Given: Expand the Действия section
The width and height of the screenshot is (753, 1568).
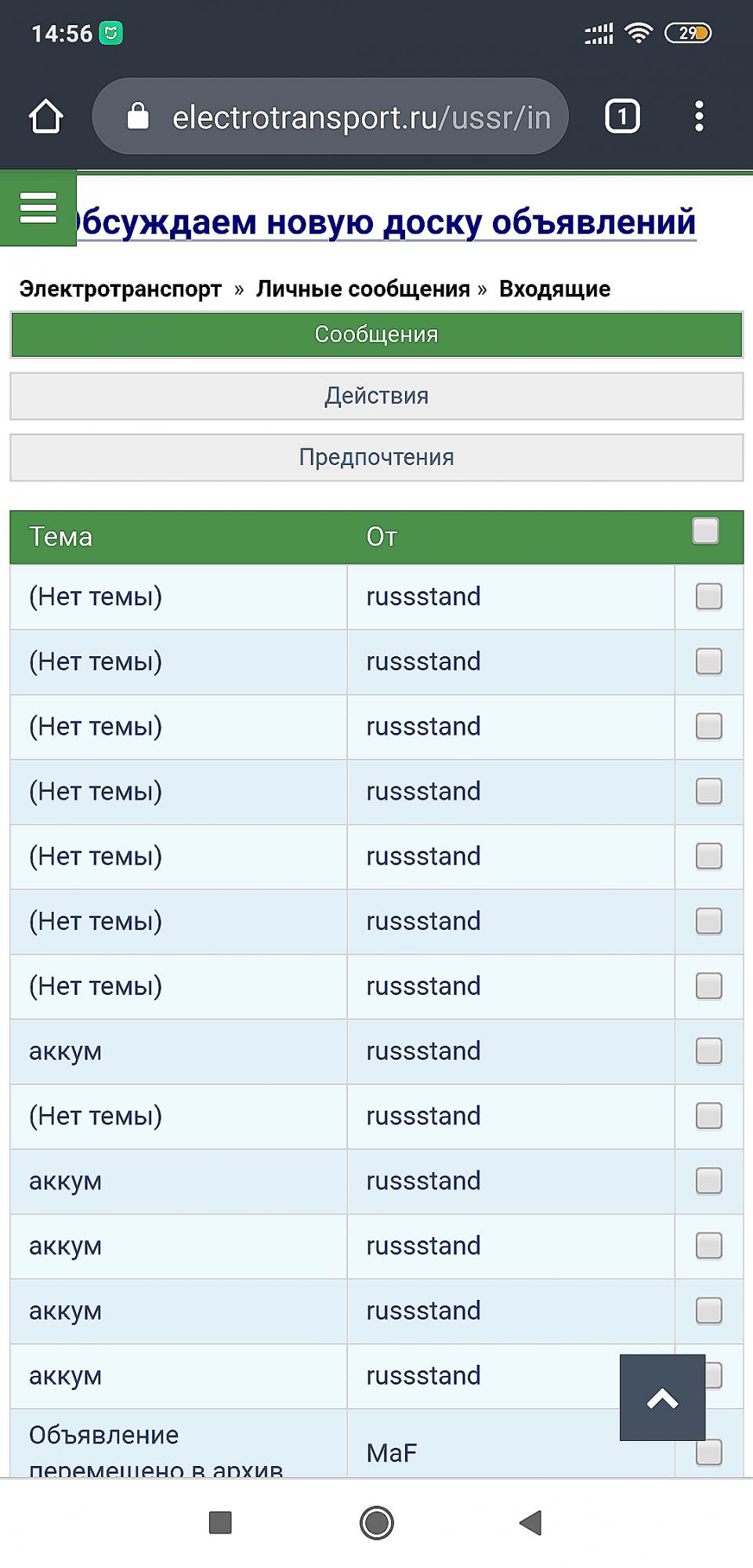Looking at the screenshot, I should tap(376, 396).
